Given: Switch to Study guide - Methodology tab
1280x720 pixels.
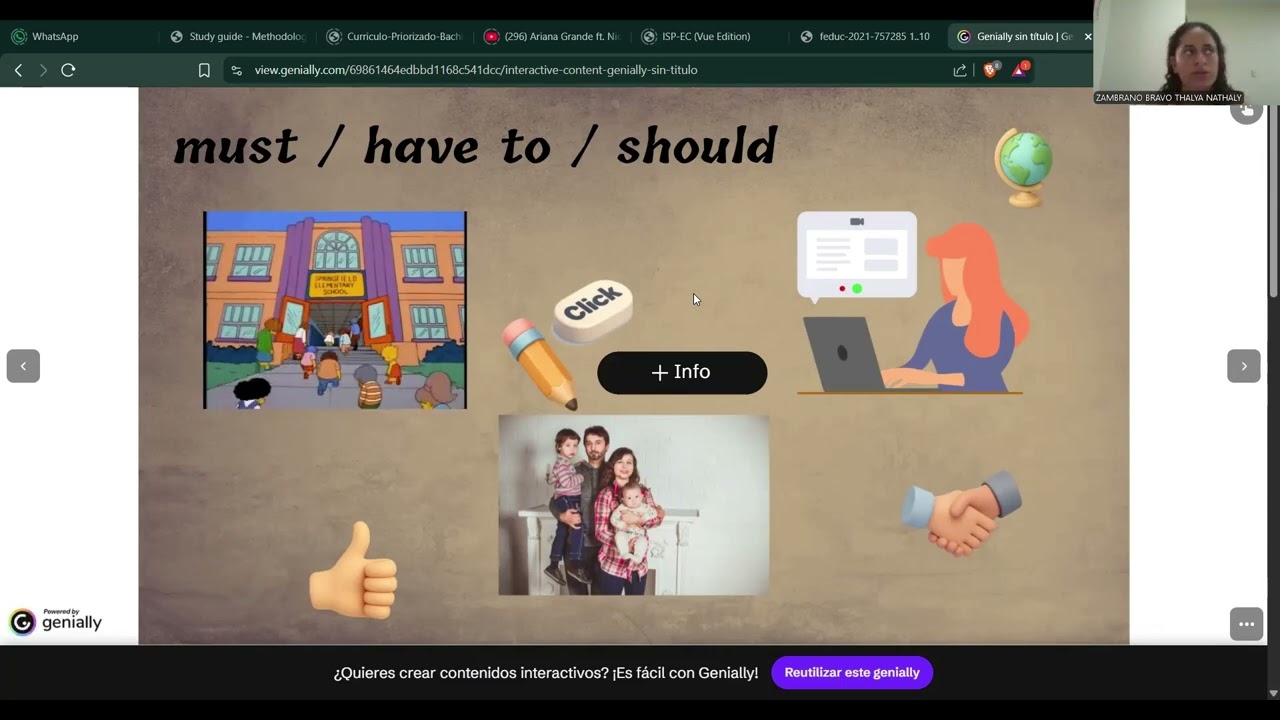Looking at the screenshot, I should click(x=238, y=36).
